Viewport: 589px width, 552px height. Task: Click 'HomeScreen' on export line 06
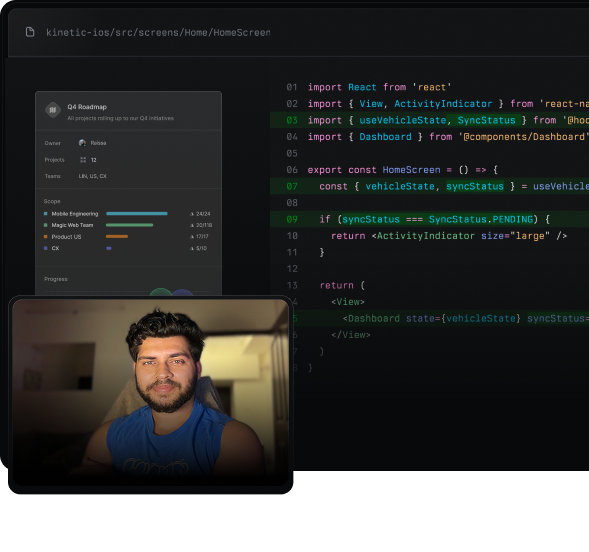point(411,170)
